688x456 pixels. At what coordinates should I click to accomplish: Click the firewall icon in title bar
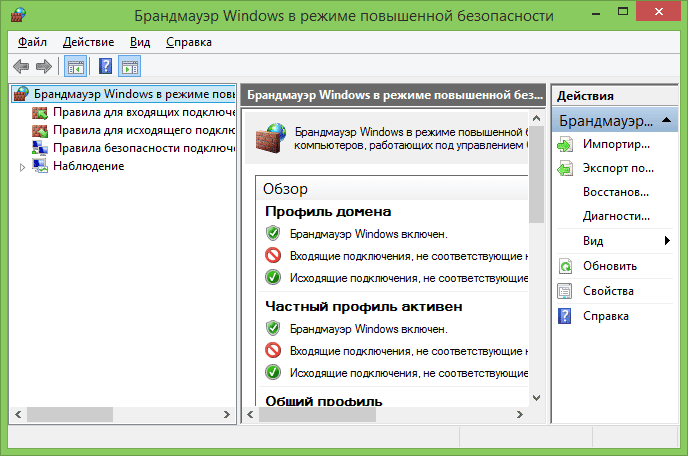coord(18,14)
